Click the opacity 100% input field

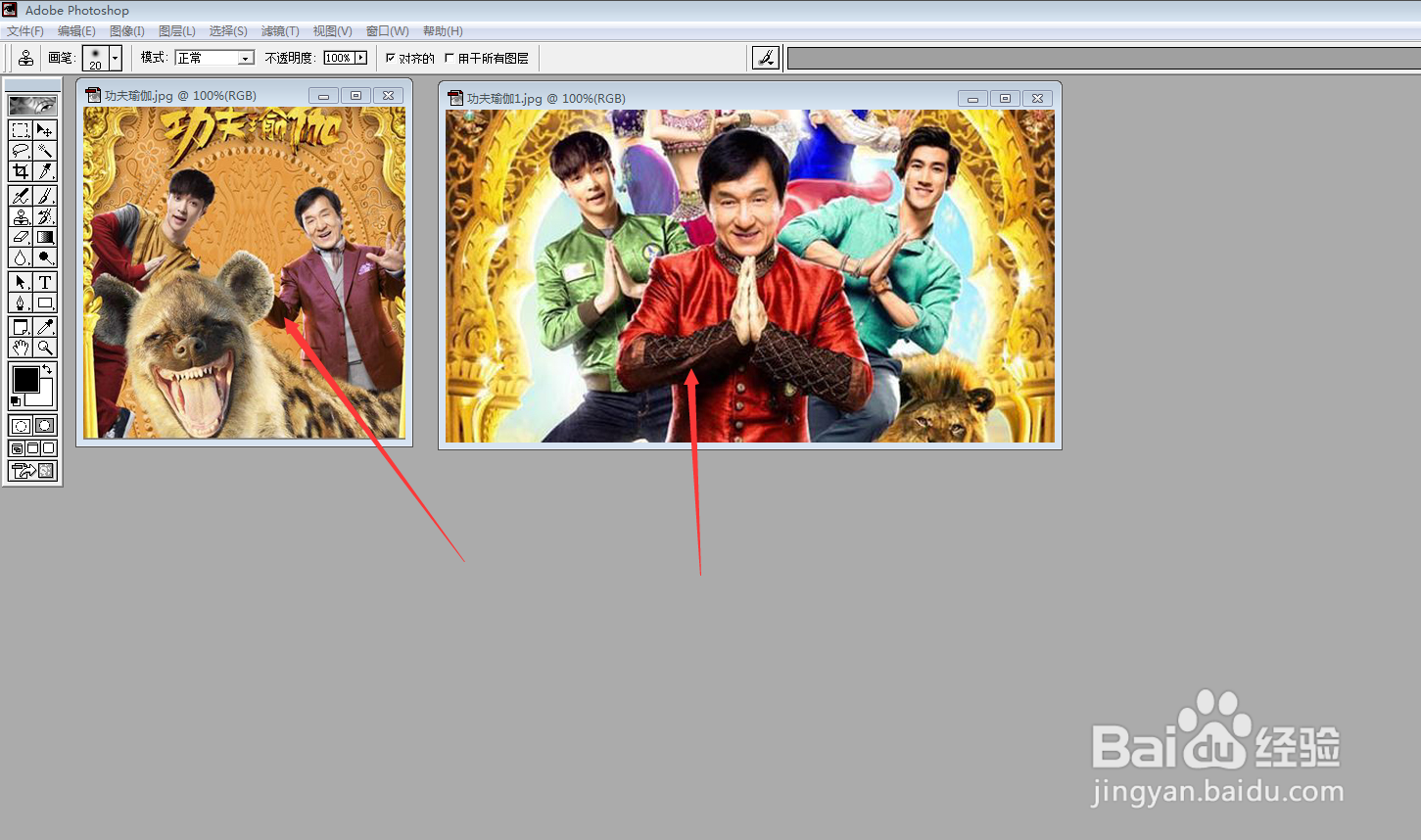(x=339, y=58)
